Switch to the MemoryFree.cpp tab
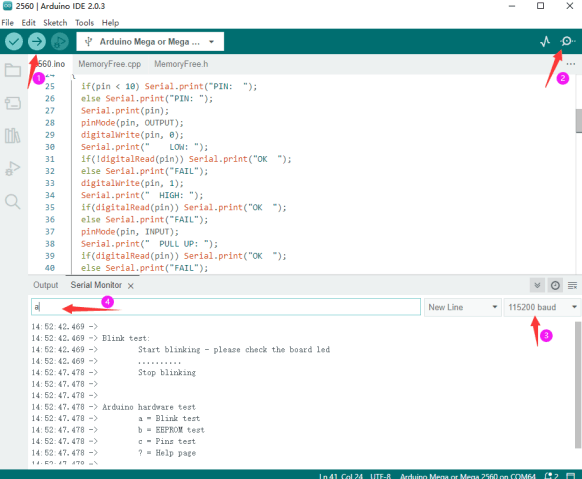Viewport: 582px width, 479px height. pos(109,64)
